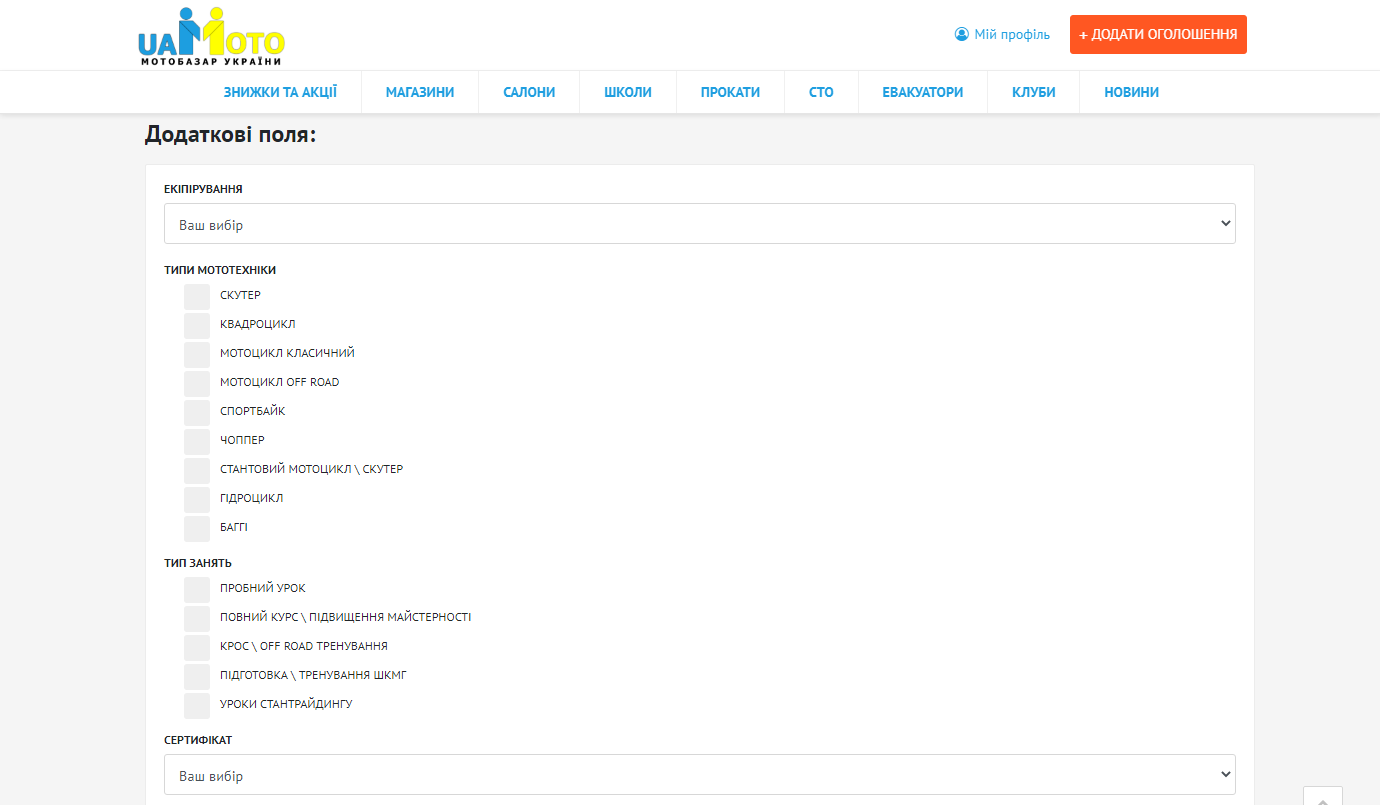Check Повний курс \ підвищення майстерності checkbox

point(197,618)
